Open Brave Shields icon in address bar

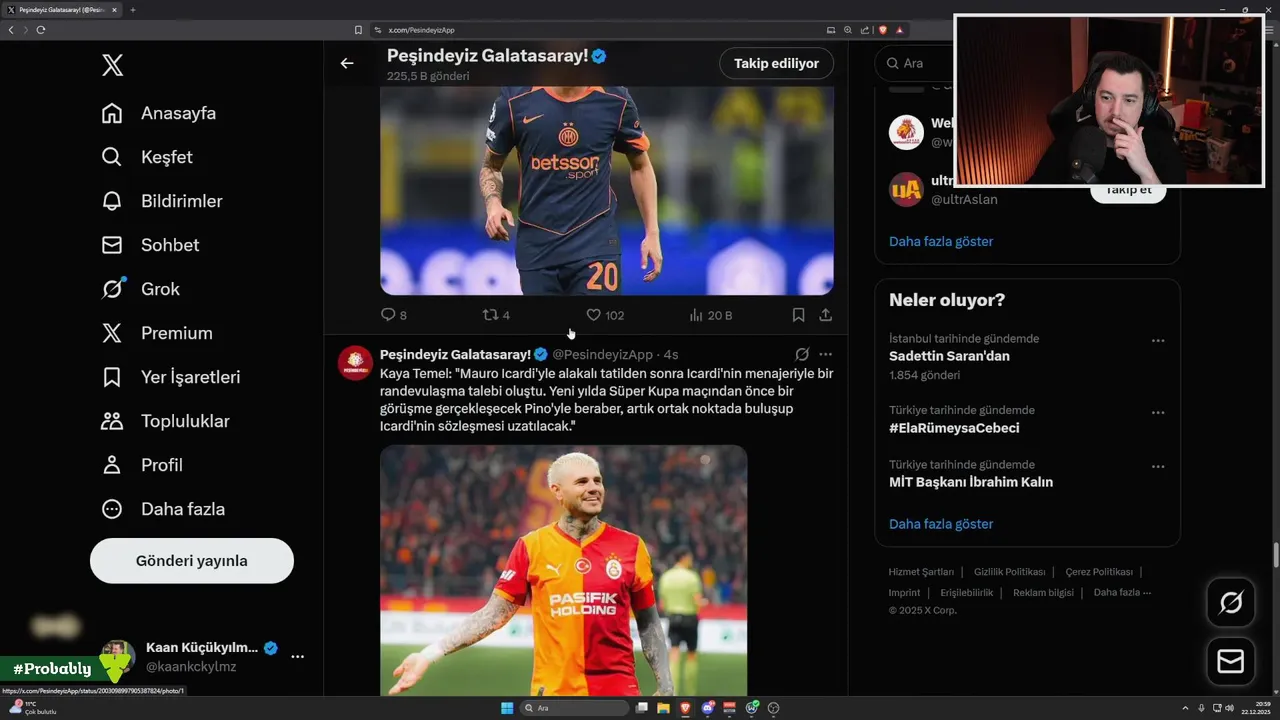pos(883,30)
